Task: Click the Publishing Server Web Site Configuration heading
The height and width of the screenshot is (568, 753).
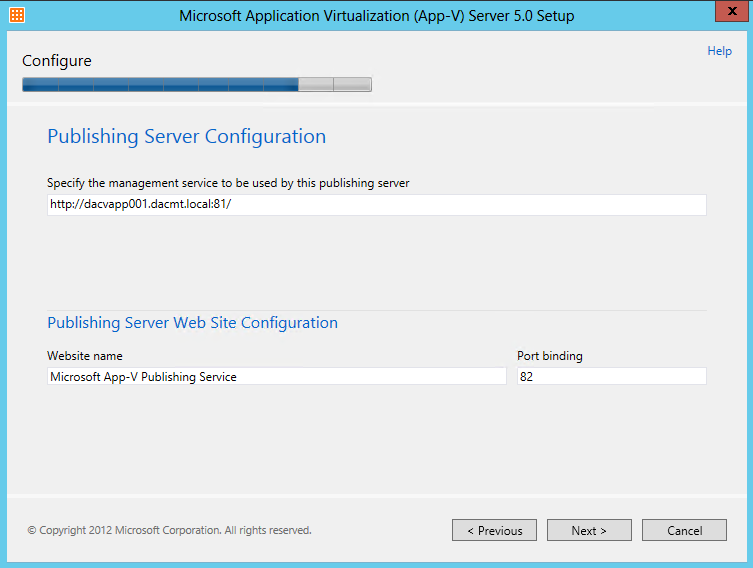Action: (192, 323)
